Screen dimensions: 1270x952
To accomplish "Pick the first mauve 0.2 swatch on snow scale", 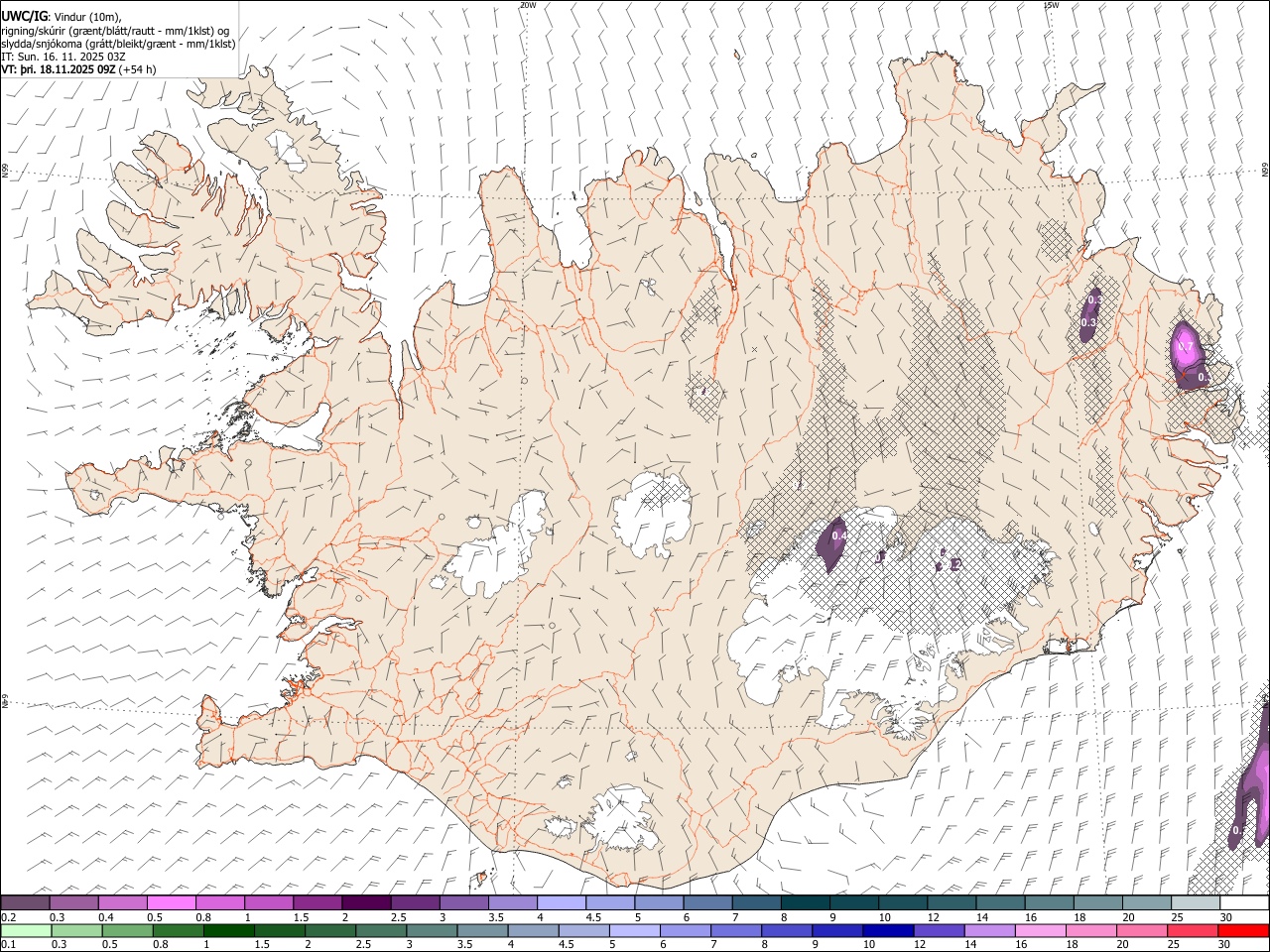I will click(25, 902).
